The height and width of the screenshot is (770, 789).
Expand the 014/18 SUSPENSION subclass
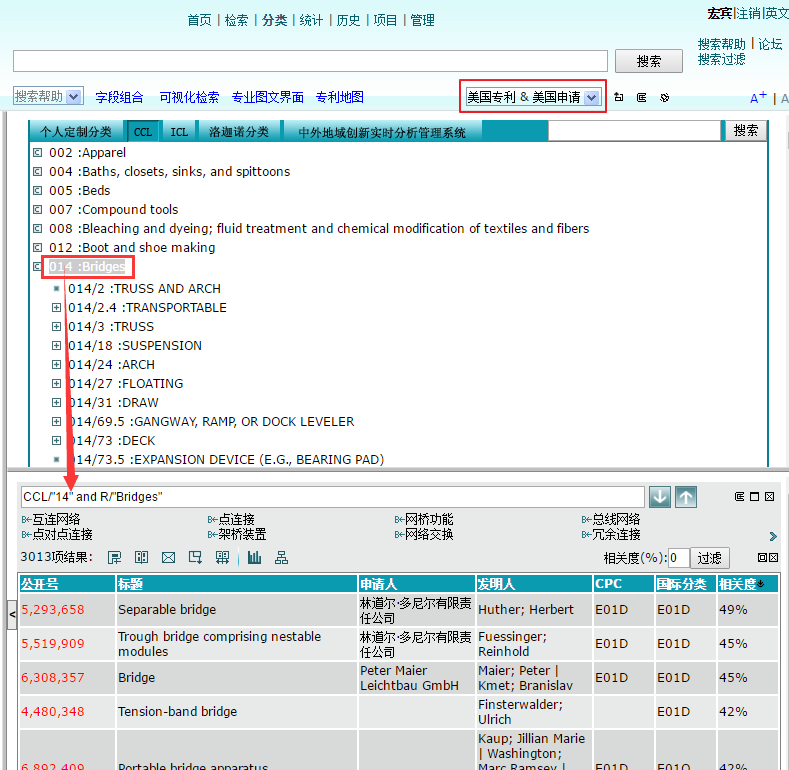57,346
